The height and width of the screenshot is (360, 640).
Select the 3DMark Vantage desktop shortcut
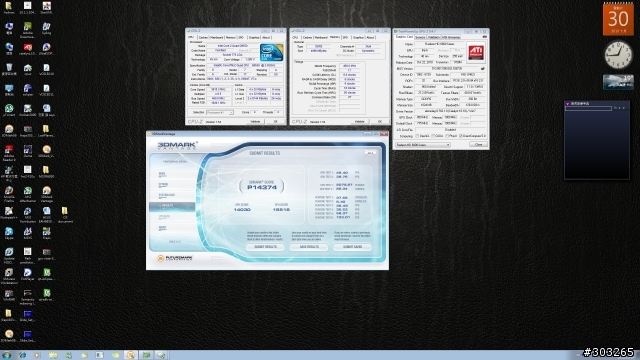(47, 194)
